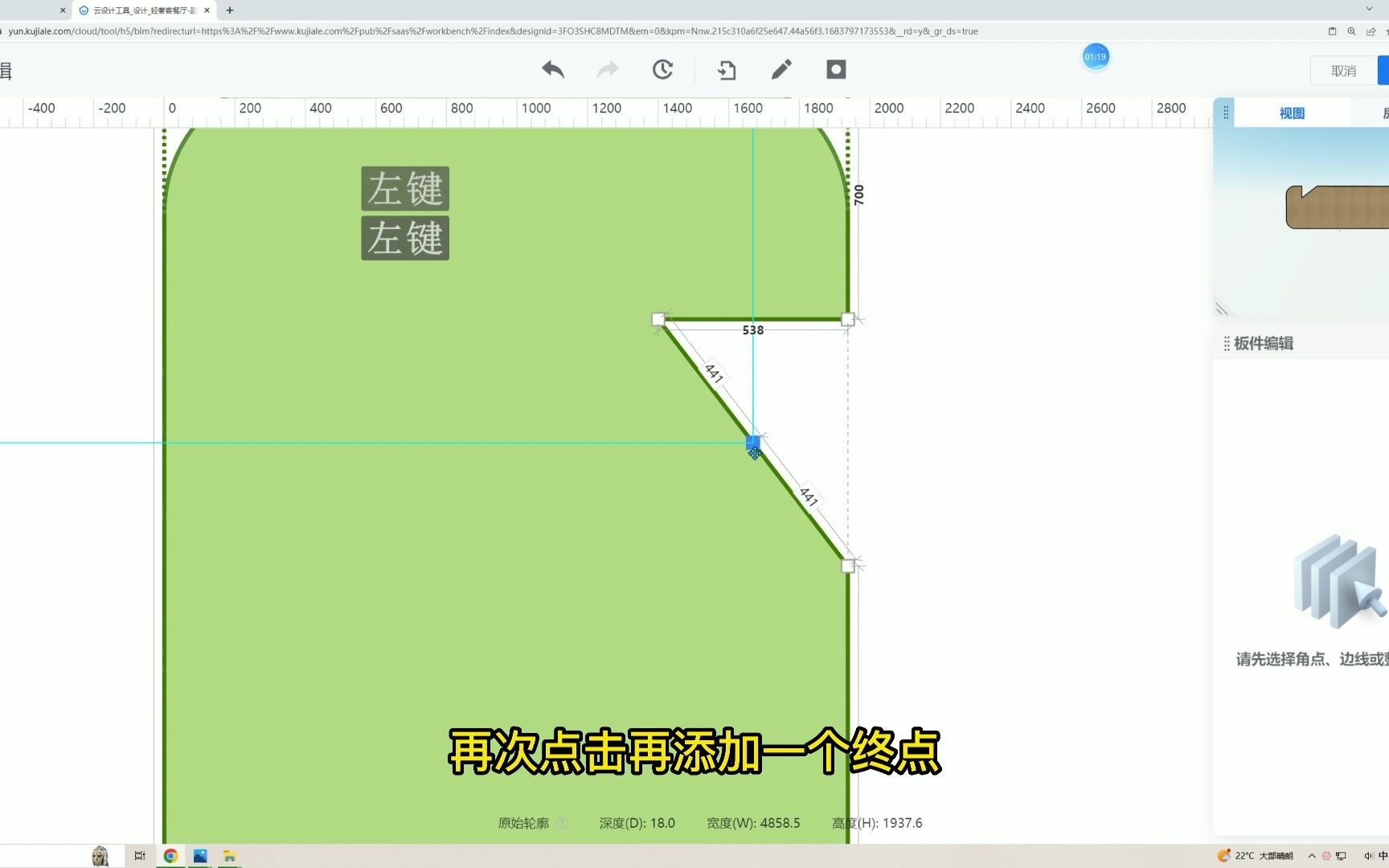Viewport: 1389px width, 868px height.
Task: Click the browser clipboard icon in address bar
Action: [x=1332, y=31]
